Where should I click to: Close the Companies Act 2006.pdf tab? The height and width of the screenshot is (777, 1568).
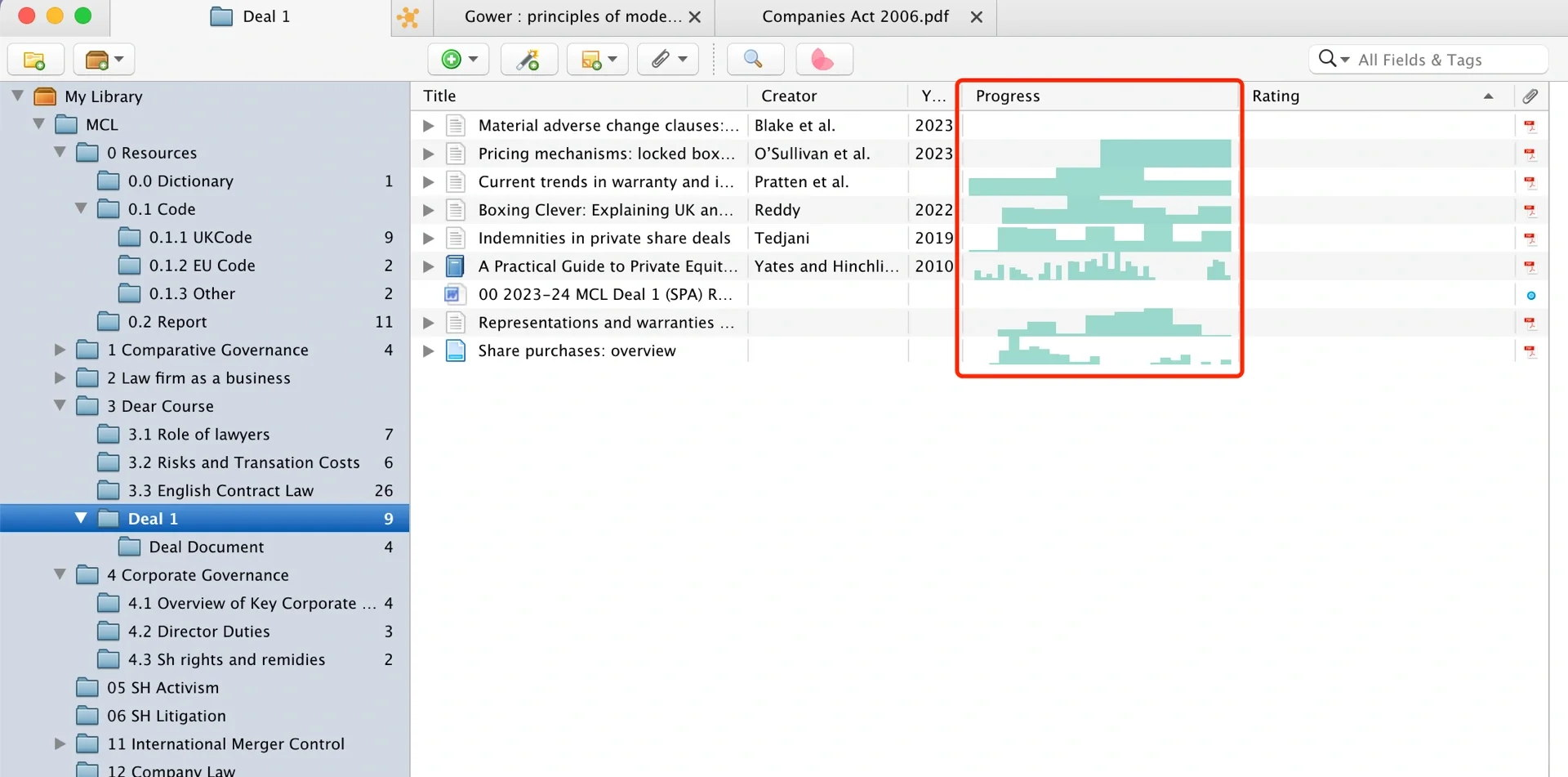pos(977,17)
